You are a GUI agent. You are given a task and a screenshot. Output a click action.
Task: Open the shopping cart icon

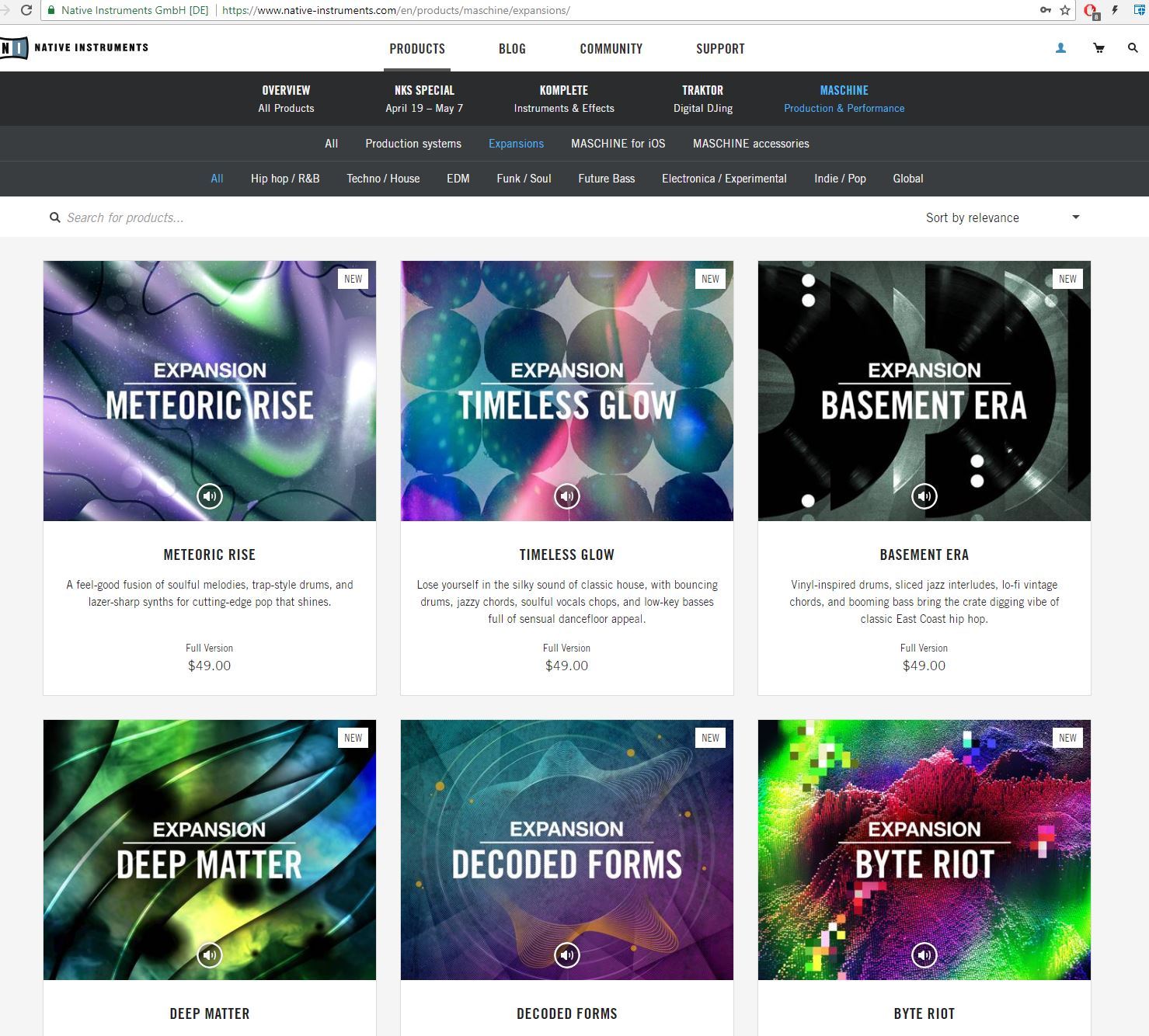tap(1099, 47)
